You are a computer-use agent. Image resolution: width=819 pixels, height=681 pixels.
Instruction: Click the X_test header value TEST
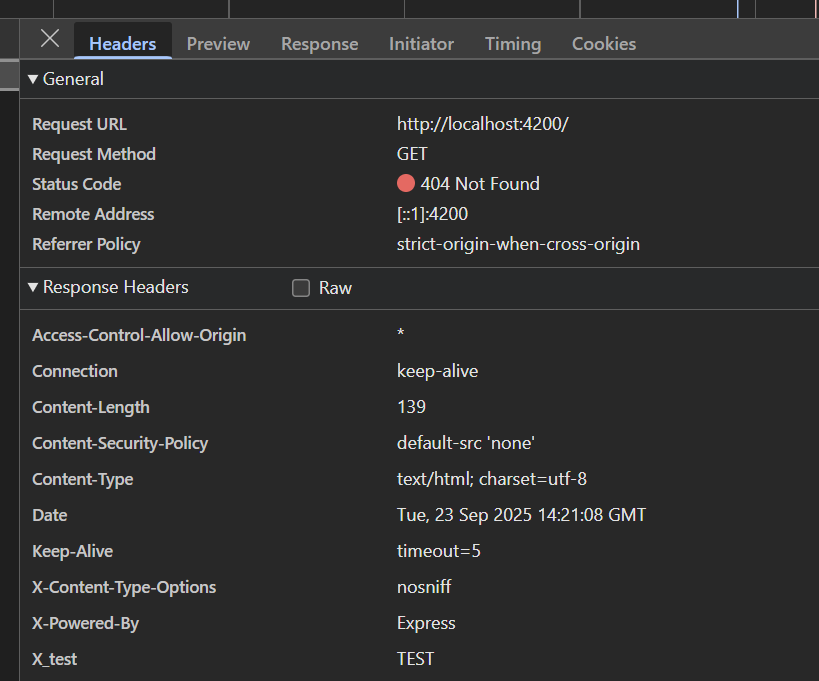(415, 659)
